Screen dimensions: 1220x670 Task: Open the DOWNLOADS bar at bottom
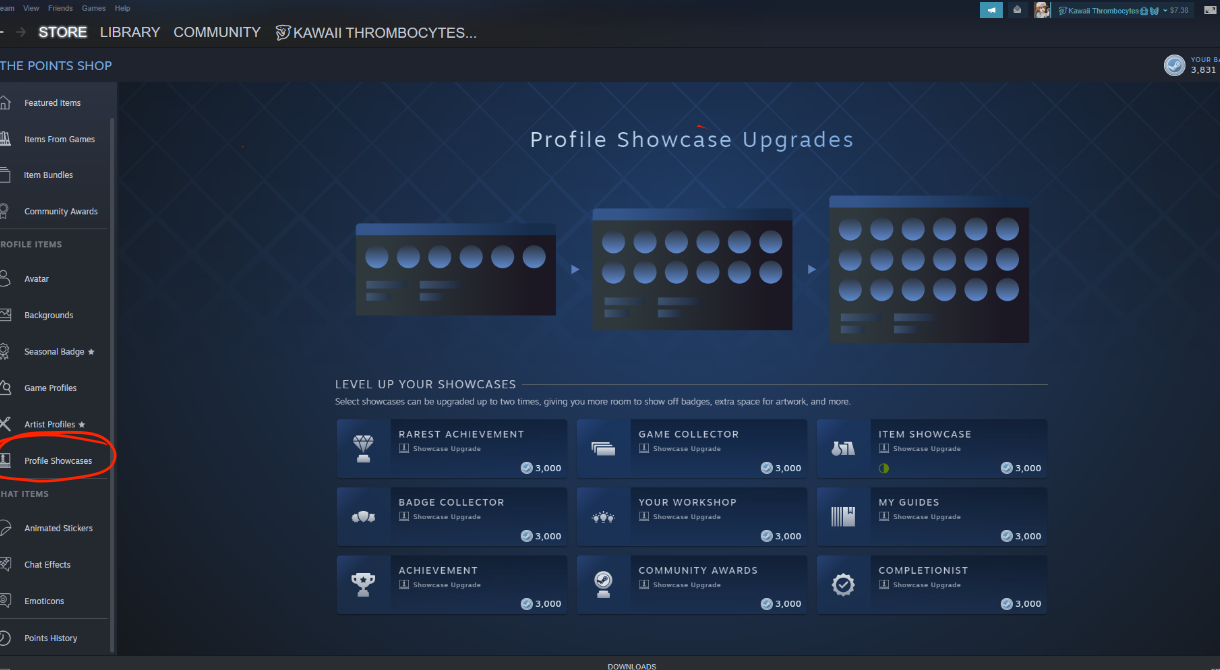632,665
